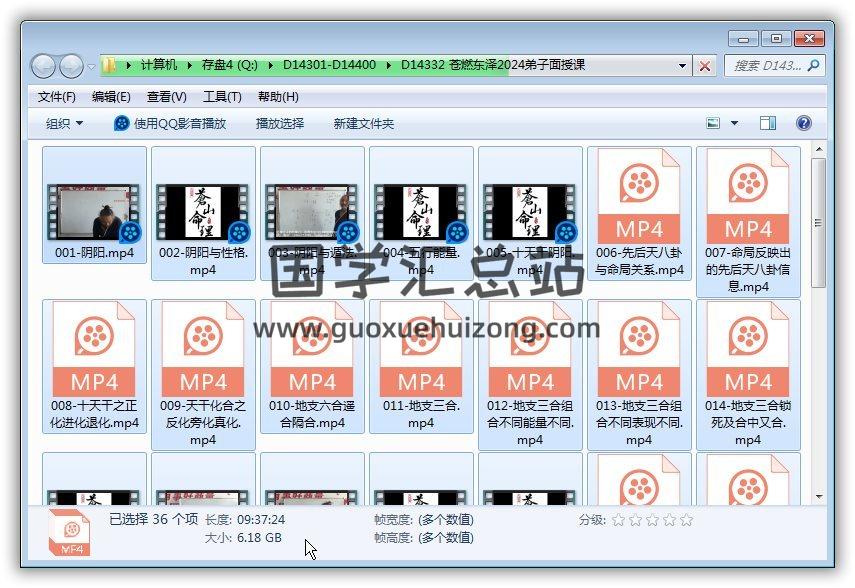Click 计算机 in the address breadcrumb

(159, 65)
